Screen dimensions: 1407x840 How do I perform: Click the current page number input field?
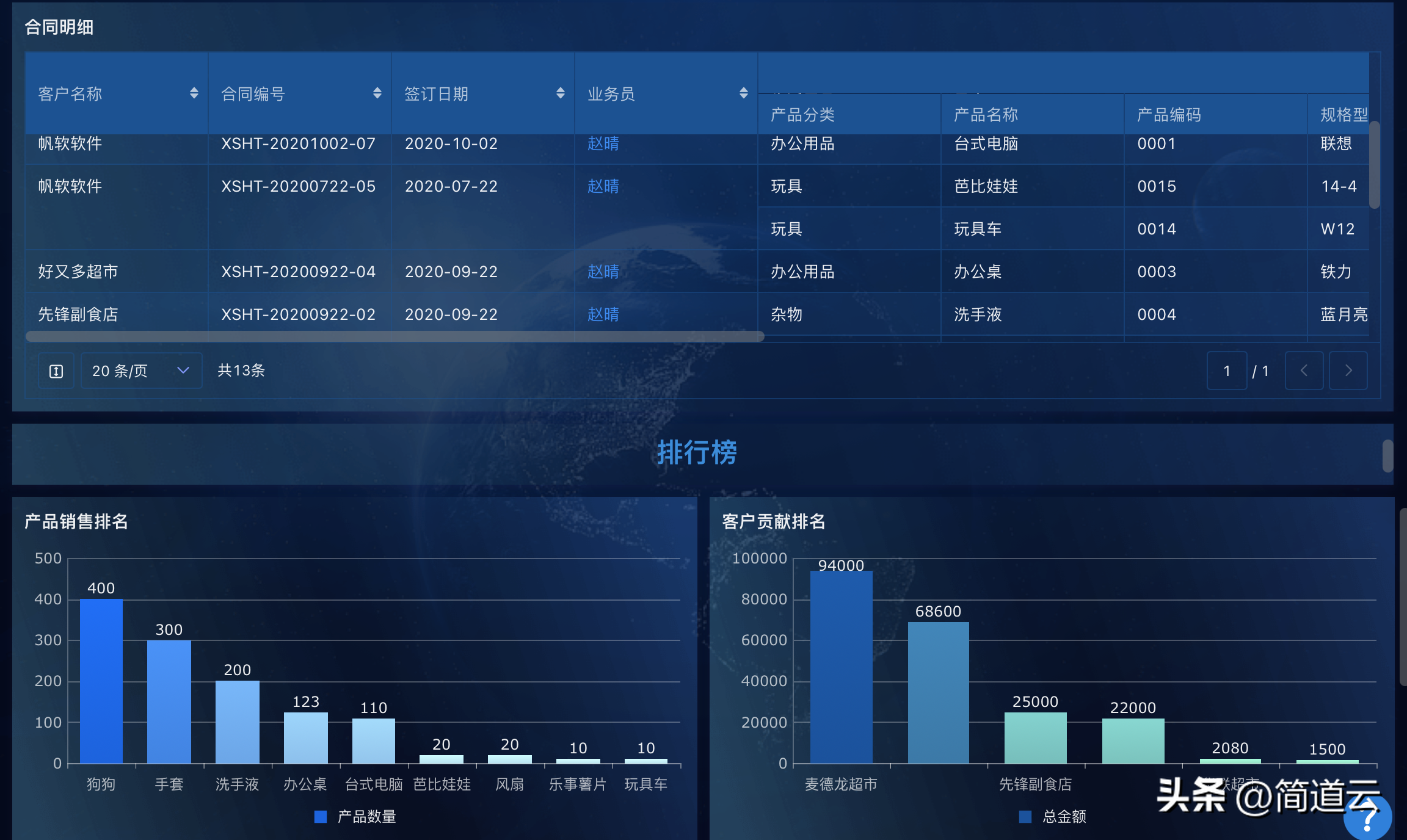pos(1226,371)
